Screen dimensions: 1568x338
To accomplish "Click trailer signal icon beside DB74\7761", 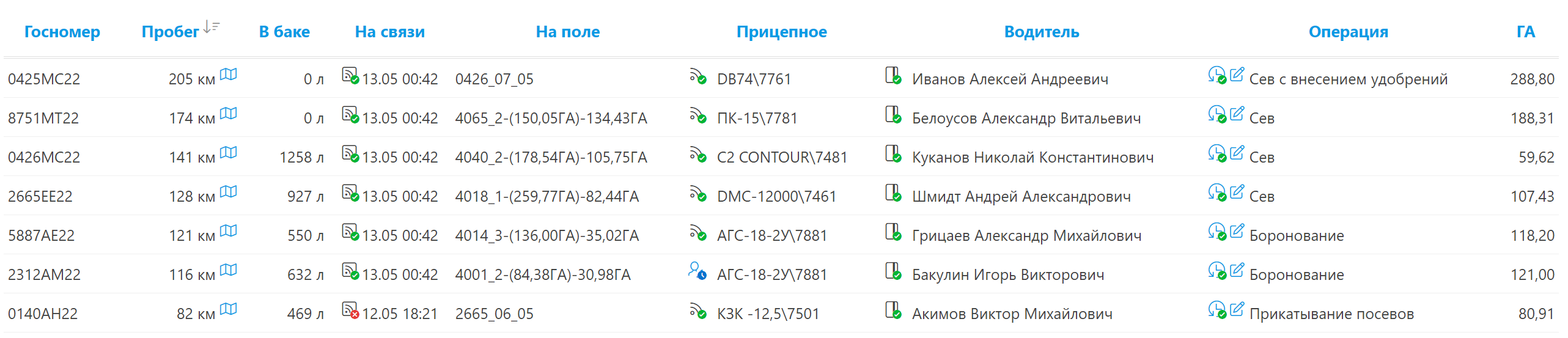I will (x=698, y=76).
